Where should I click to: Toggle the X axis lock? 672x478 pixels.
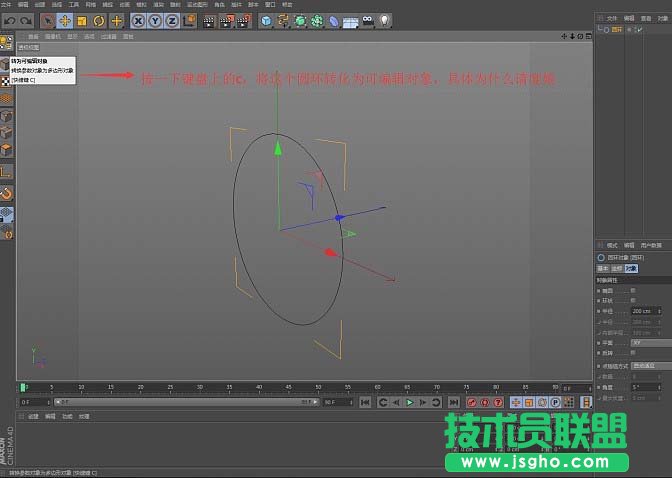tap(138, 21)
